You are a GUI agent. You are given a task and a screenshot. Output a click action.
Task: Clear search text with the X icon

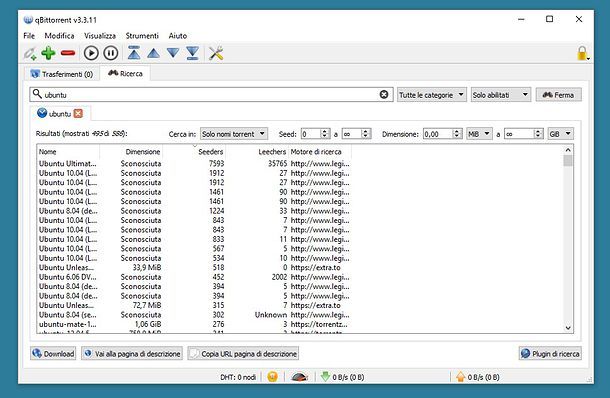coord(384,95)
